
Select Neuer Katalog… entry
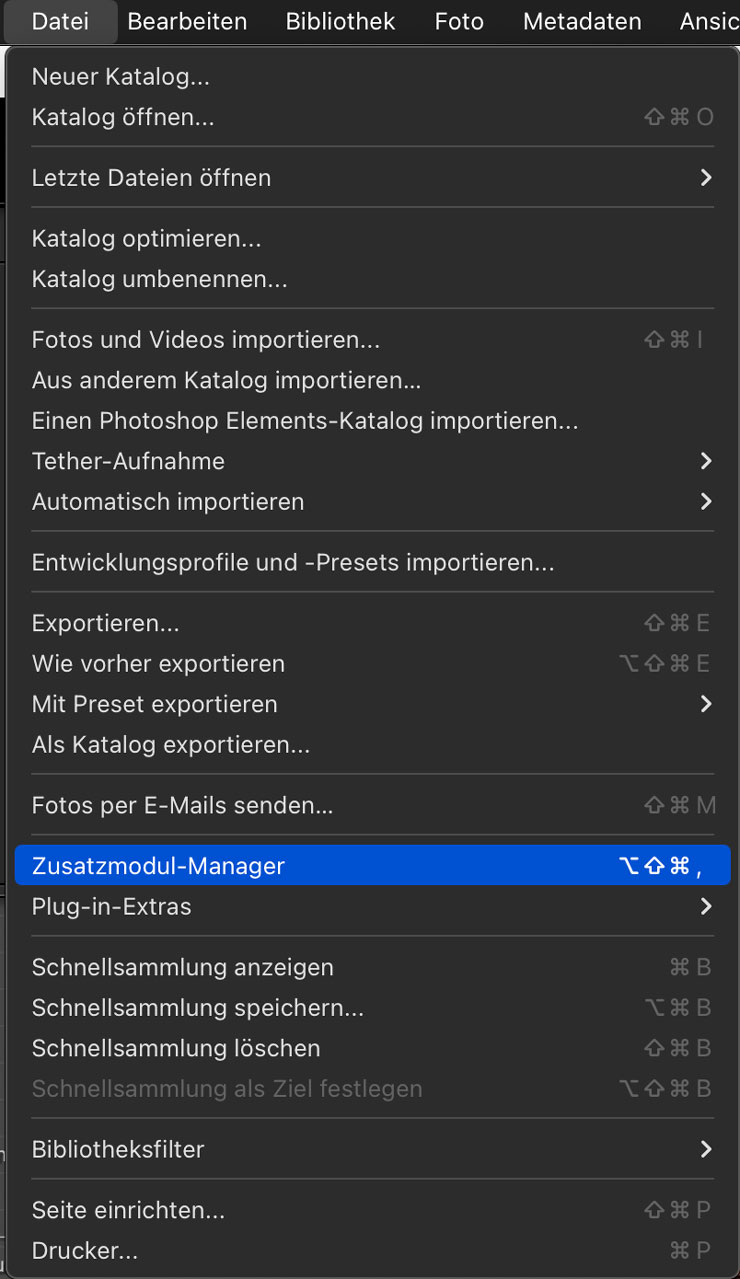[x=121, y=77]
